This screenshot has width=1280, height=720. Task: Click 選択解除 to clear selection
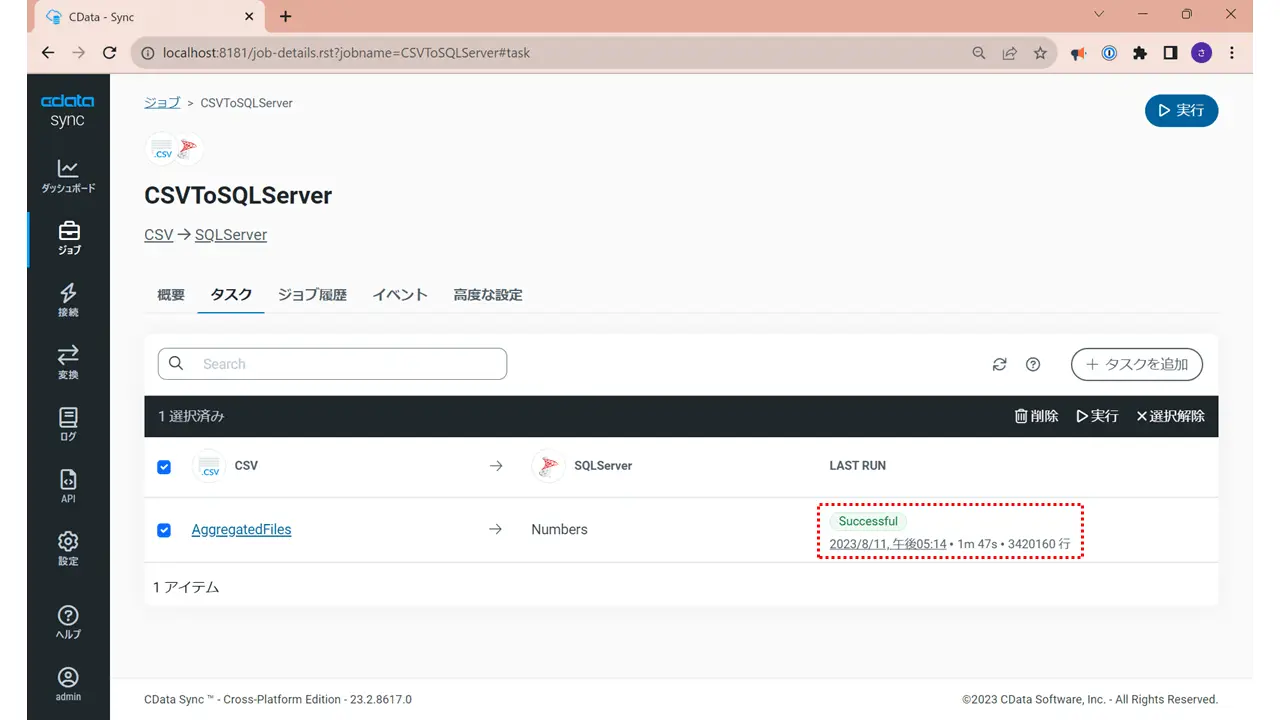[1170, 416]
